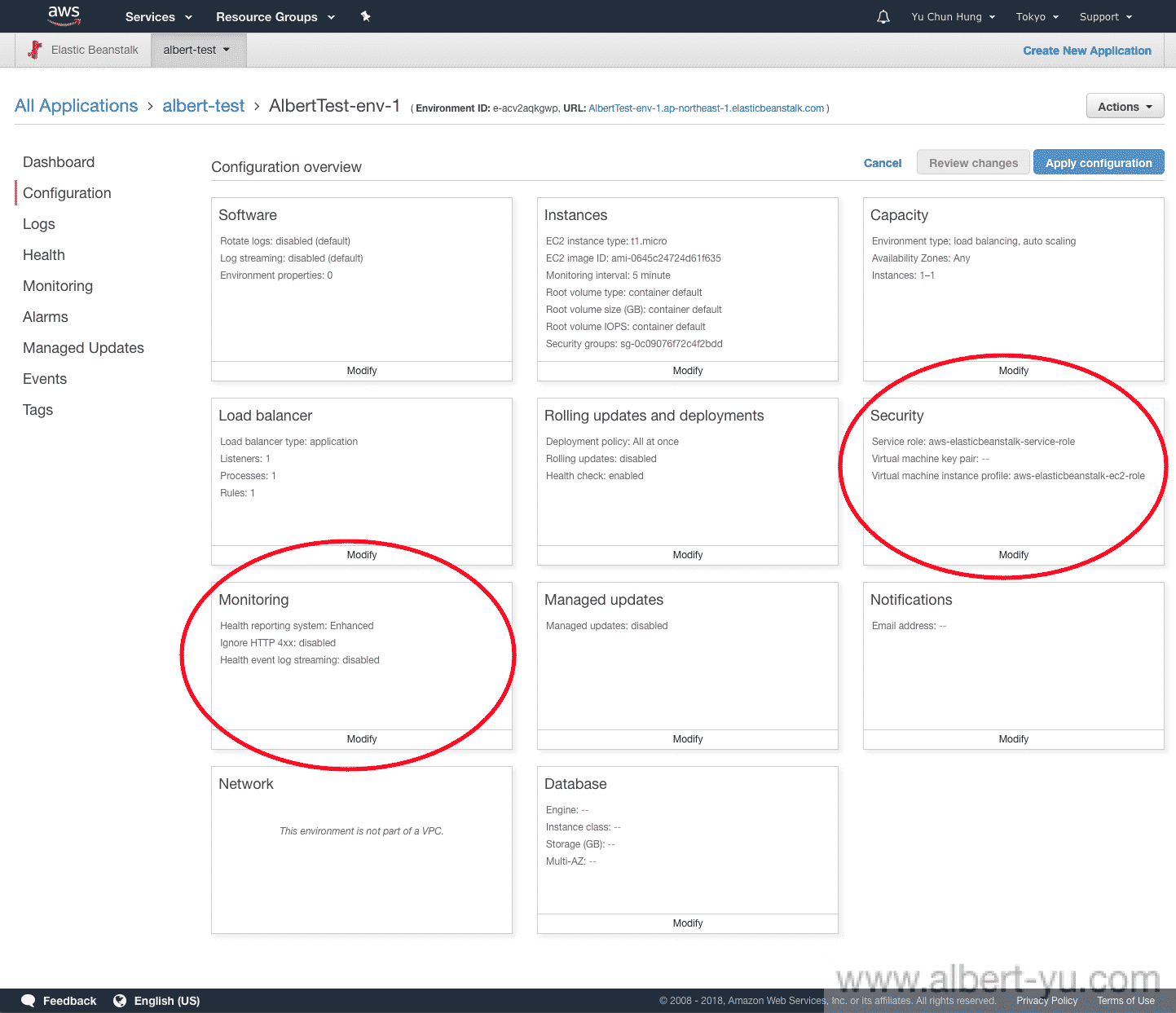
Task: Open Health in sidebar
Action: pos(44,255)
